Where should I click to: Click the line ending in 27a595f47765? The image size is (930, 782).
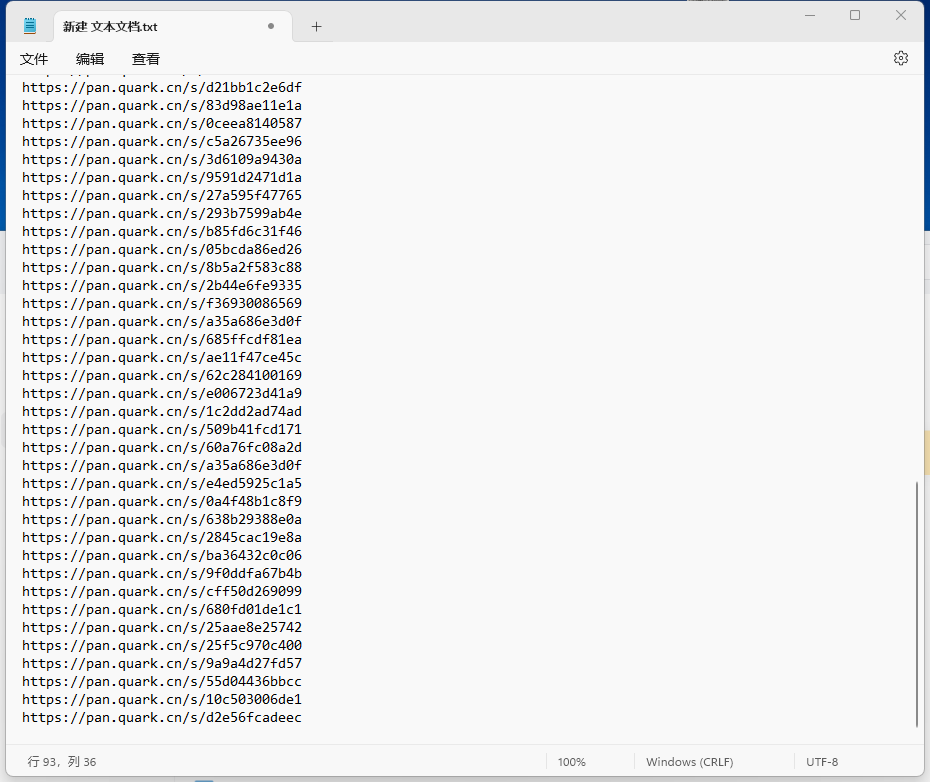pyautogui.click(x=162, y=196)
